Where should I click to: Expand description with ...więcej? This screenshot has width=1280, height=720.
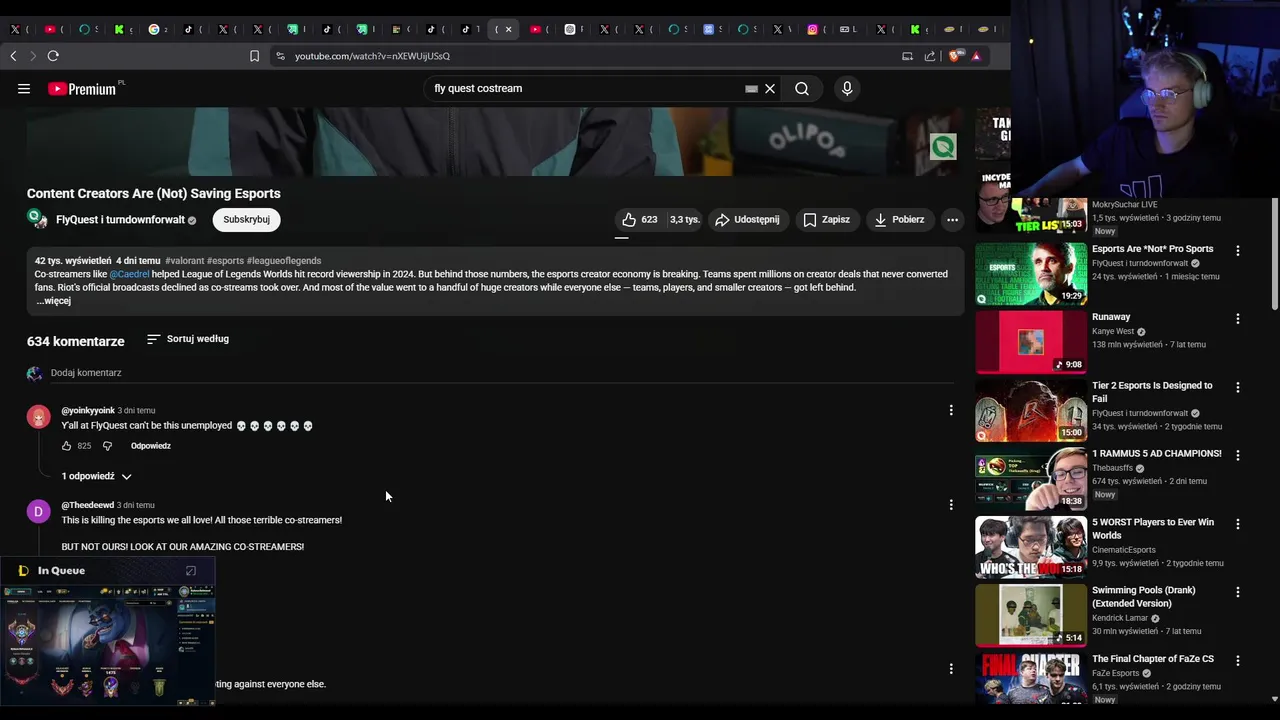click(x=53, y=301)
